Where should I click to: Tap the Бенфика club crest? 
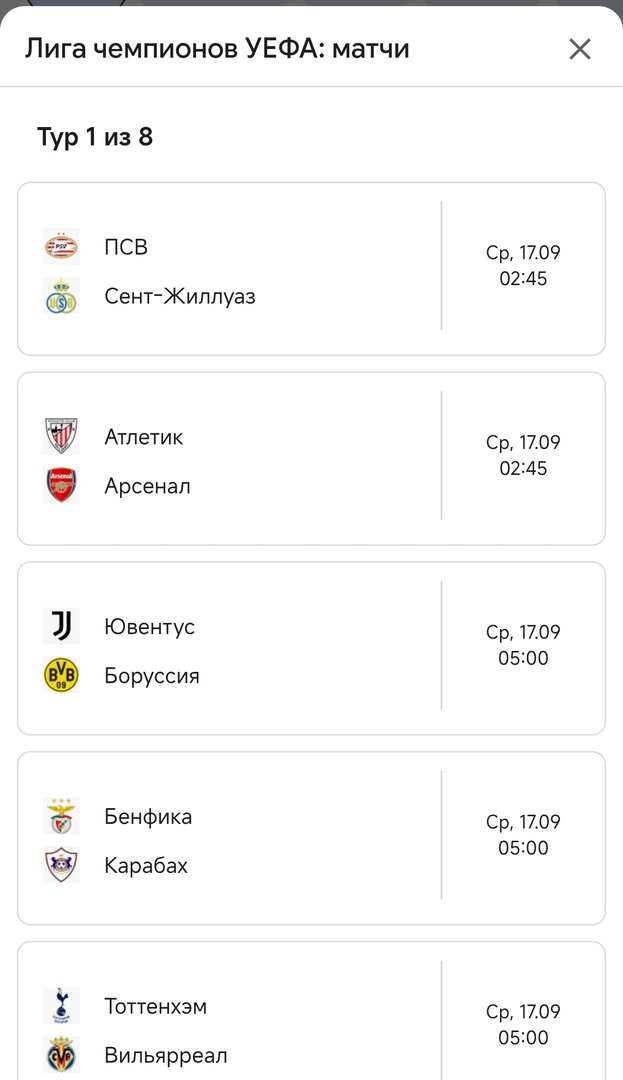point(61,816)
